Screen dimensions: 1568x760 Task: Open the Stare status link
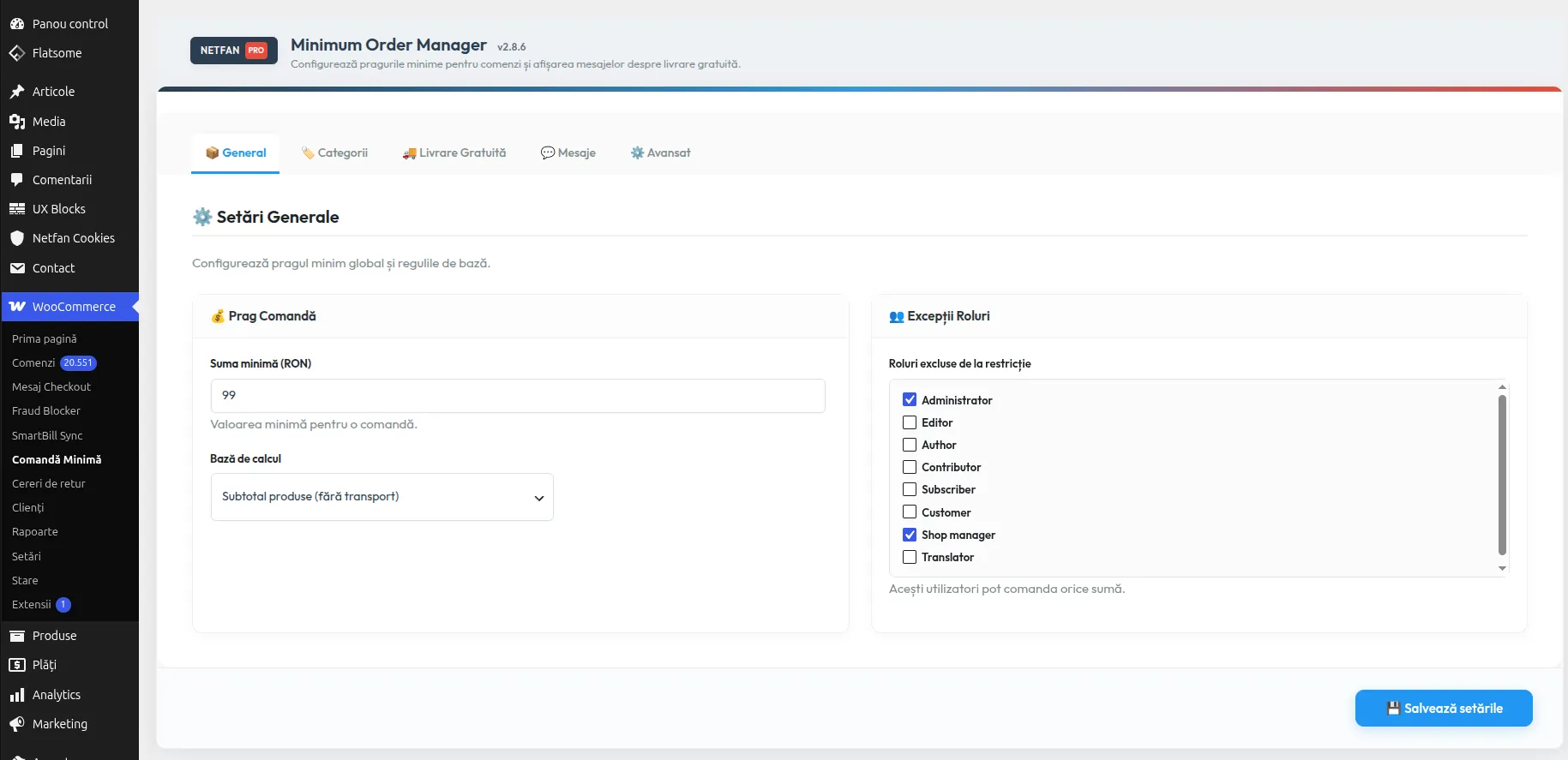(x=25, y=581)
